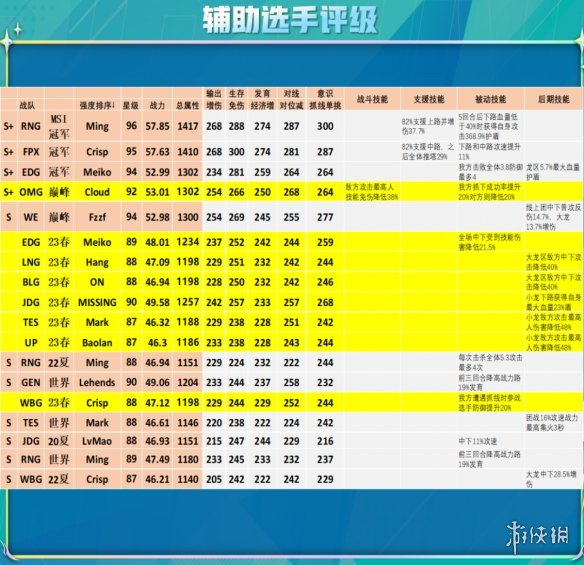Viewport: 584px width, 565px height.
Task: Select the ON player name cell
Action: [x=97, y=282]
